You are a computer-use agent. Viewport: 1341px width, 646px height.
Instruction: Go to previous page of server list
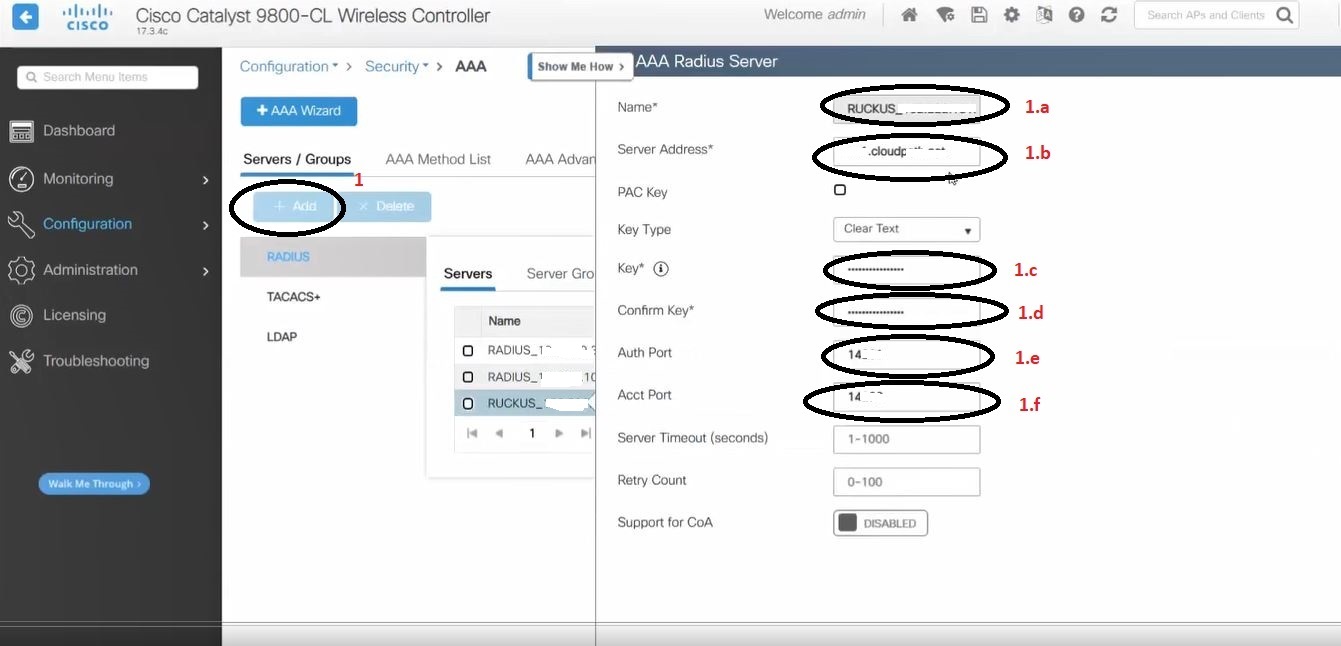[499, 433]
